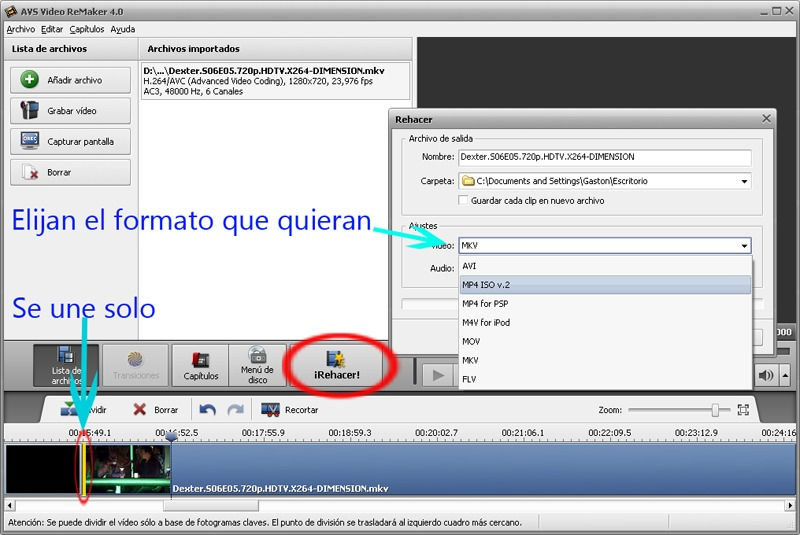800x535 pixels.
Task: Click the AVS Video ReMaker title bar icon
Action: (x=11, y=11)
